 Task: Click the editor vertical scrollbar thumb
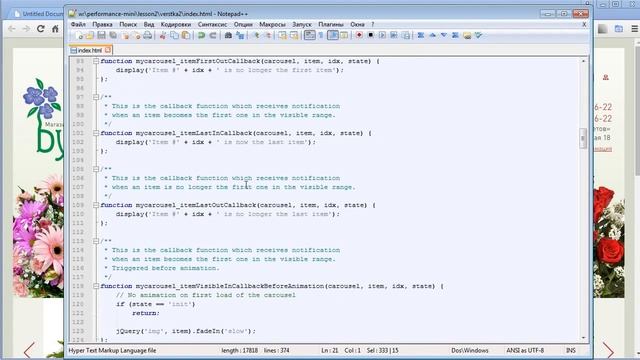583,138
